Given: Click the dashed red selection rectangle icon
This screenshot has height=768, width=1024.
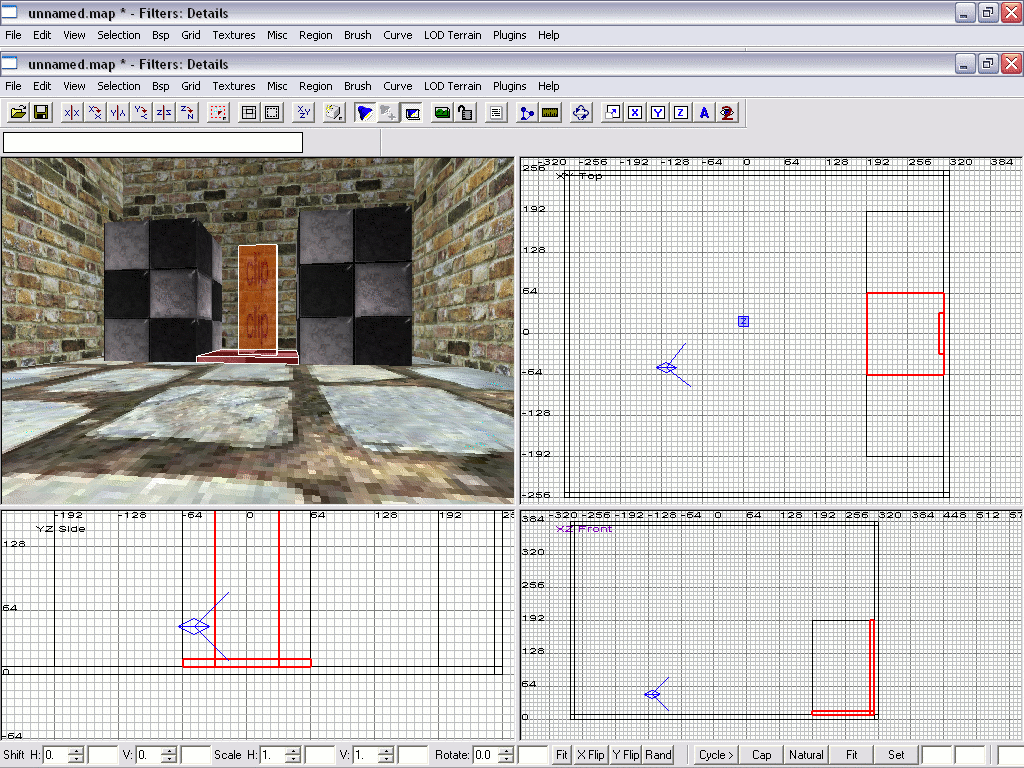Looking at the screenshot, I should coord(218,113).
